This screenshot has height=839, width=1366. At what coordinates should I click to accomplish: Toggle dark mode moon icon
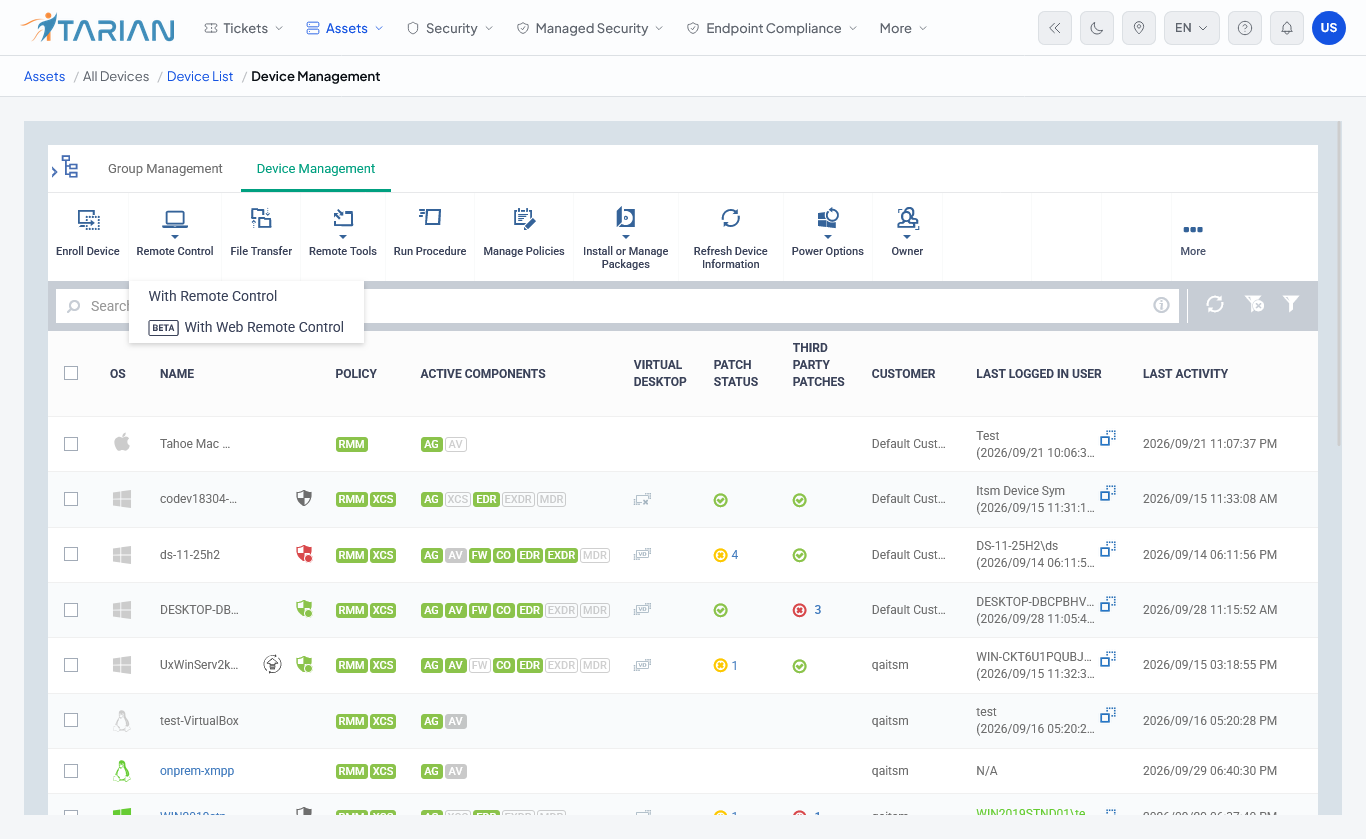pos(1097,28)
